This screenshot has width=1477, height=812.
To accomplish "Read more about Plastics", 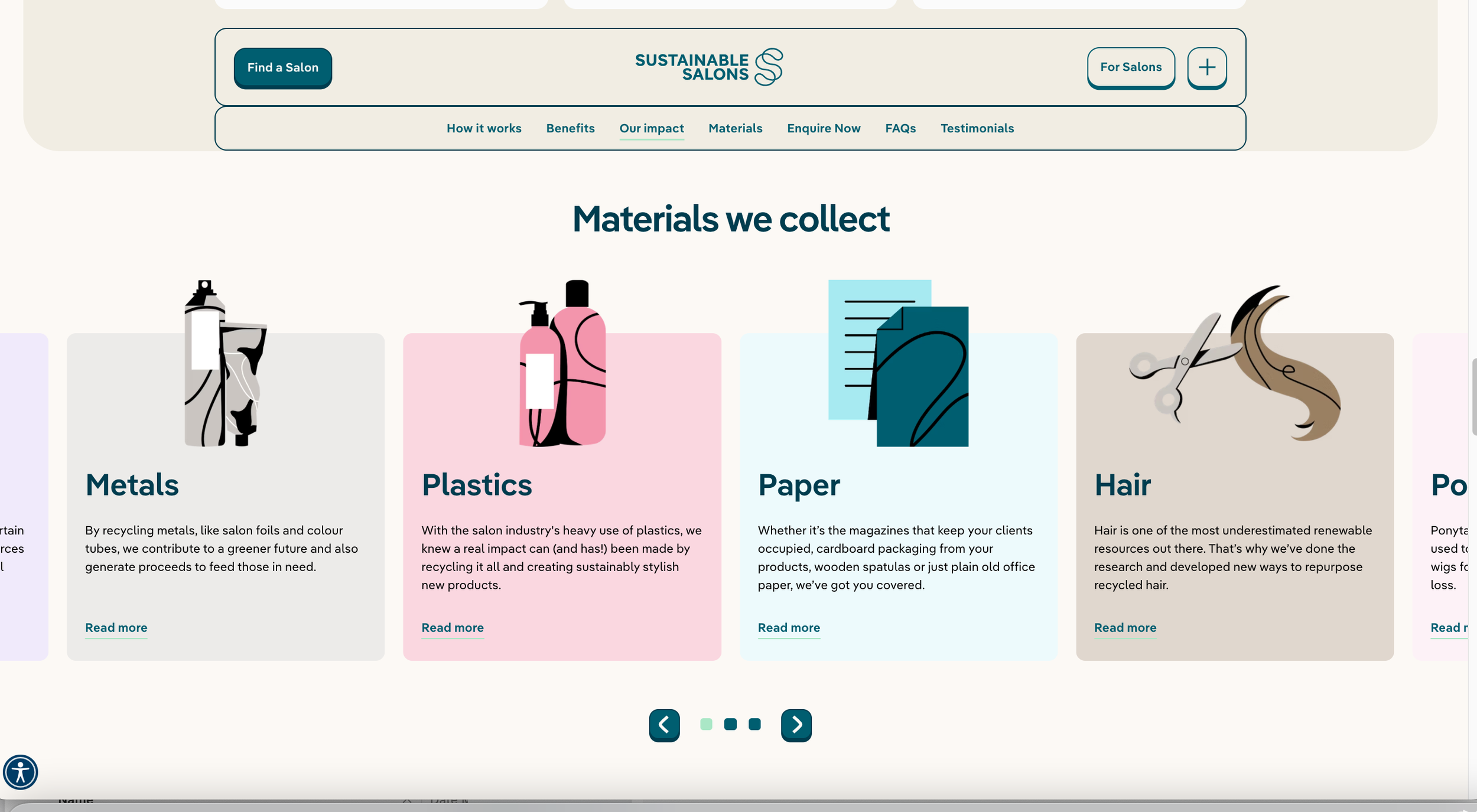I will pos(452,627).
